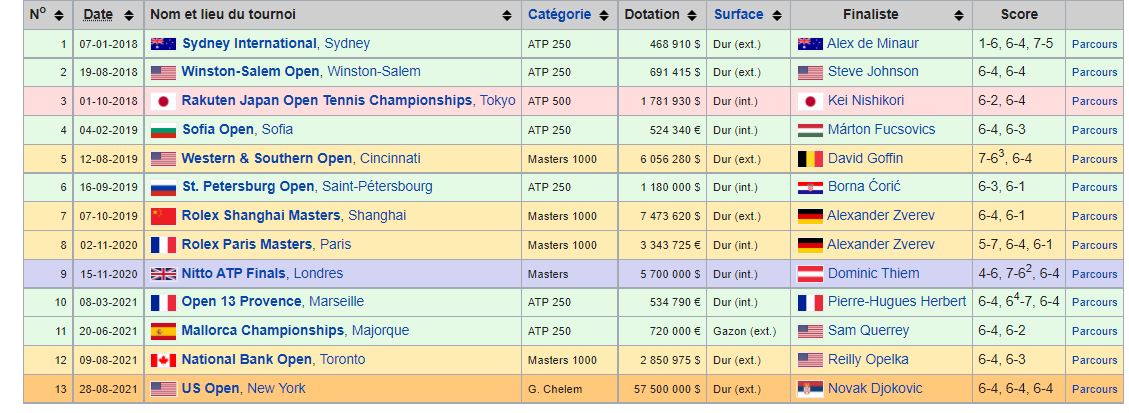Sort the table by Date column arrows
This screenshot has width=1129, height=413.
[x=128, y=16]
